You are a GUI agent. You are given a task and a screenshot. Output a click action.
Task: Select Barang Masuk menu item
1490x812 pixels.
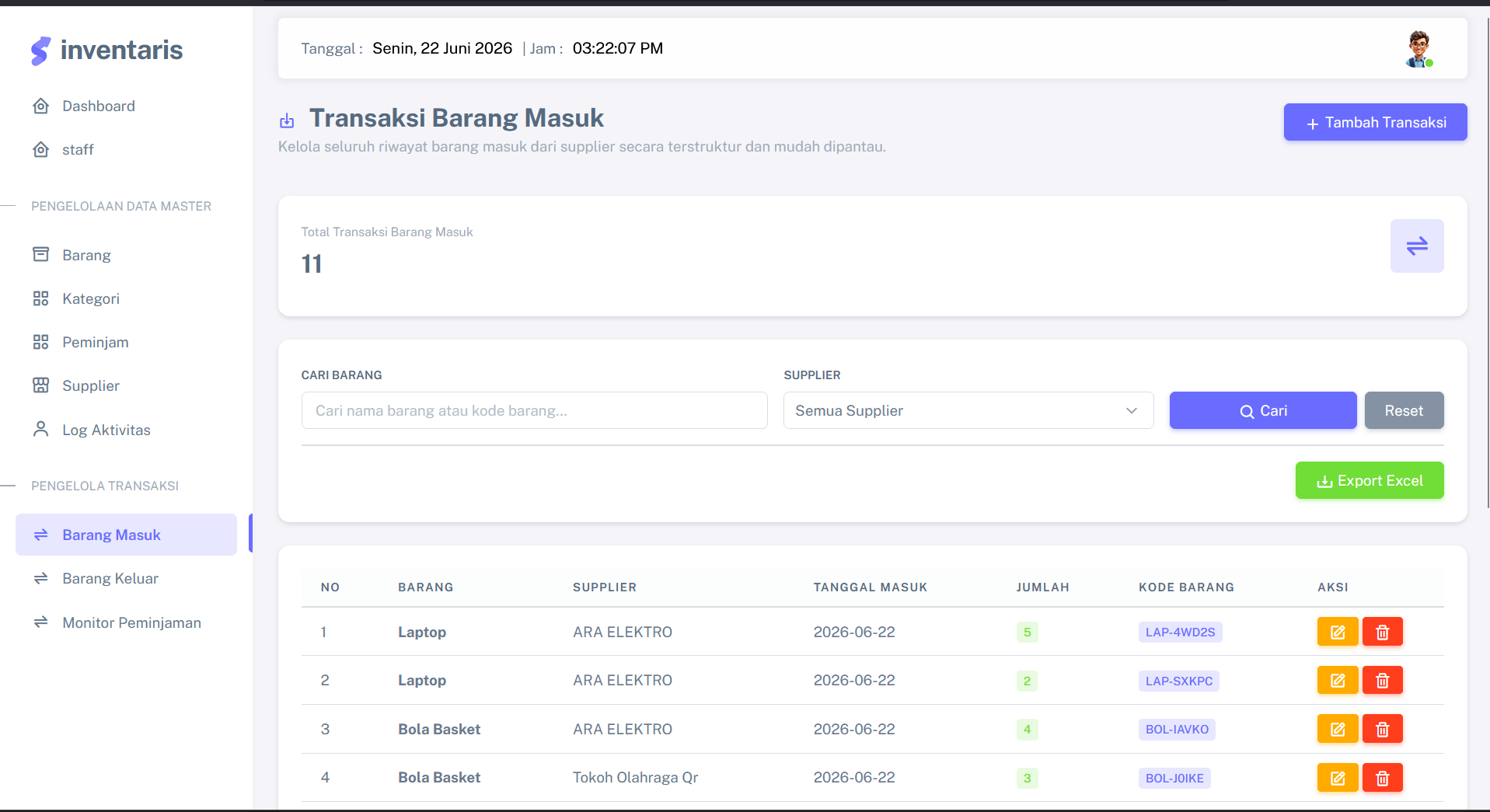[126, 535]
